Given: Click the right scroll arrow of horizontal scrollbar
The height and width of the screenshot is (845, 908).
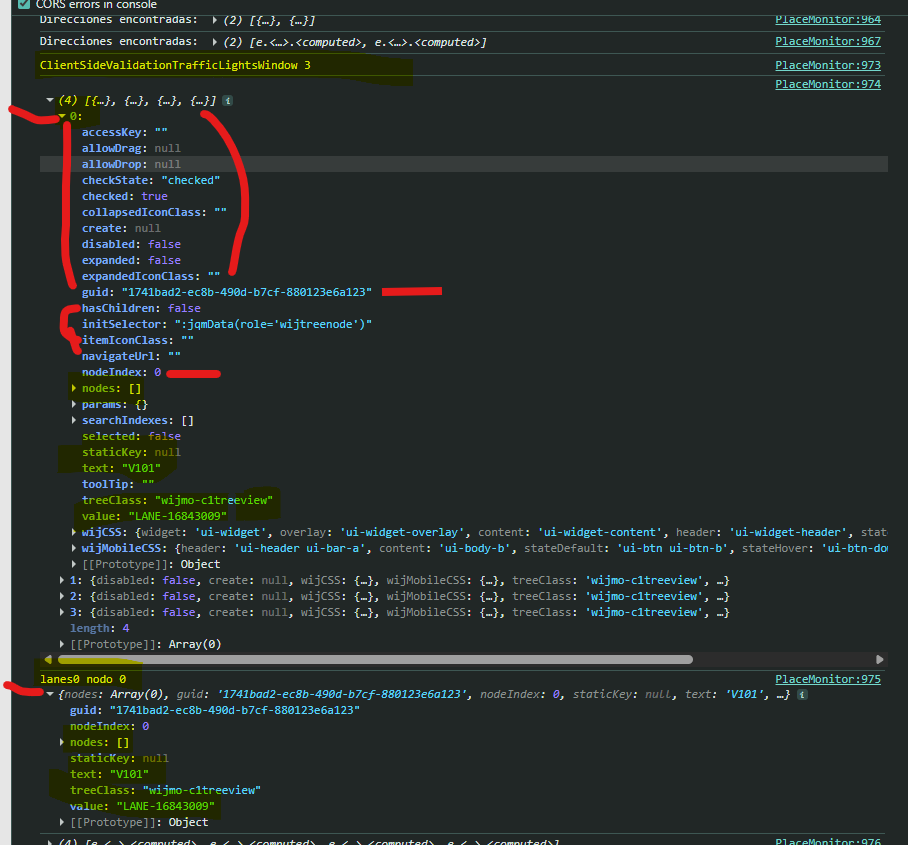Looking at the screenshot, I should (x=880, y=660).
